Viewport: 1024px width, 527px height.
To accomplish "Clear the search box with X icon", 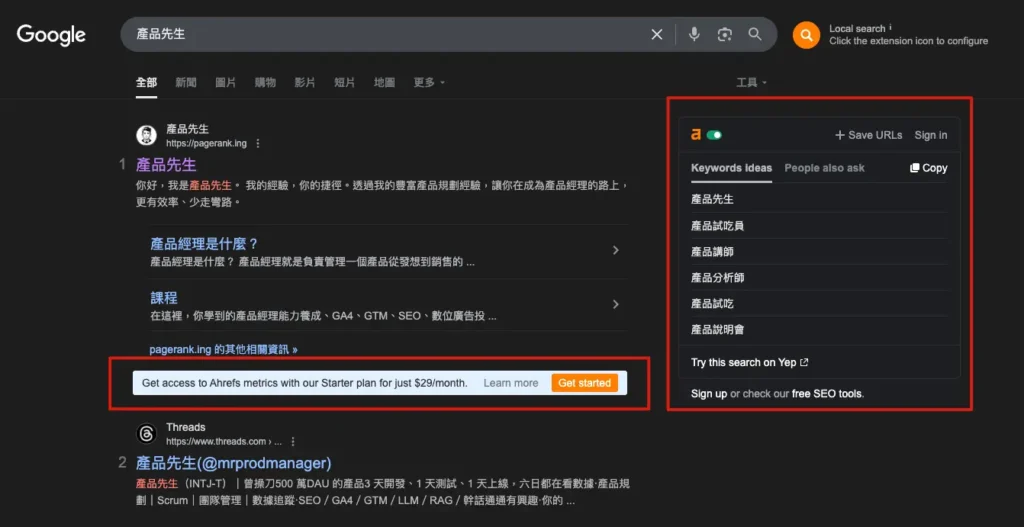I will click(657, 35).
